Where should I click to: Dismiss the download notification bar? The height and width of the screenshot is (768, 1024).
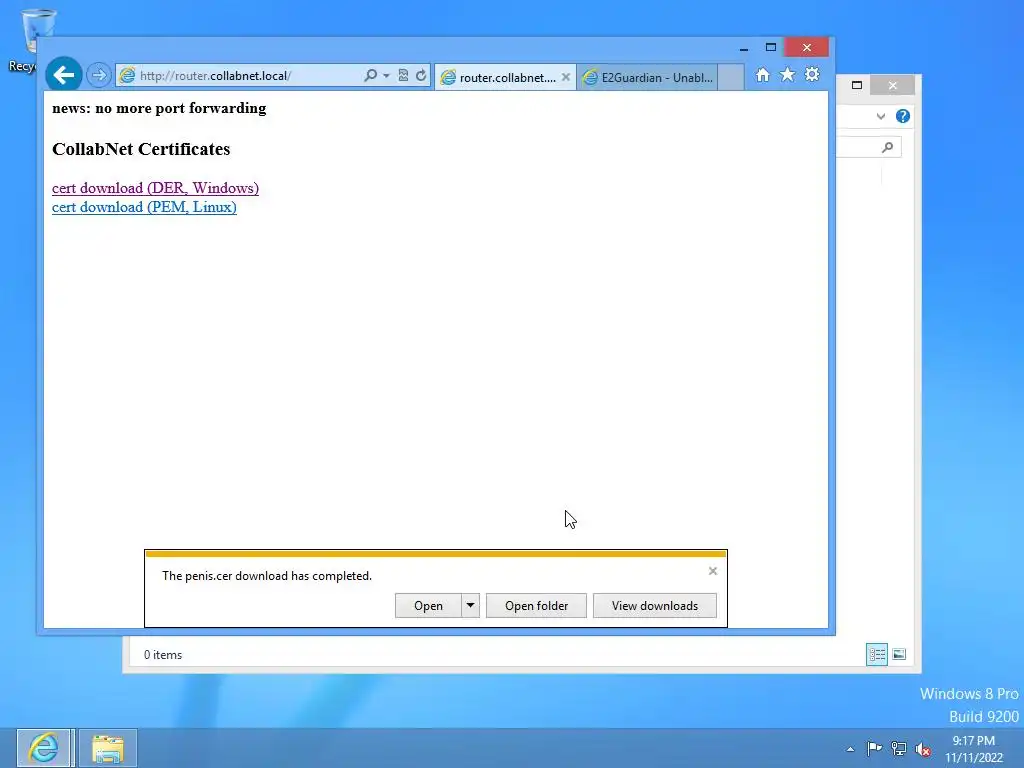coord(712,571)
